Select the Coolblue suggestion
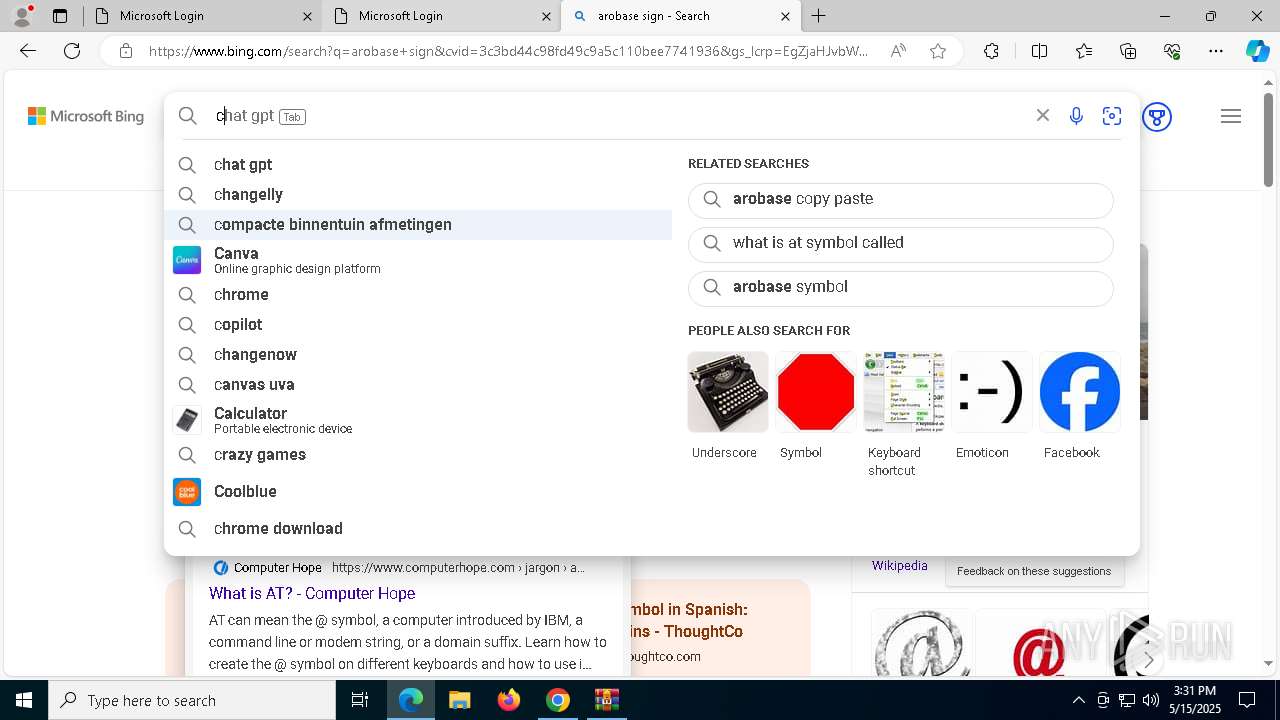This screenshot has width=1280, height=720. pyautogui.click(x=418, y=491)
